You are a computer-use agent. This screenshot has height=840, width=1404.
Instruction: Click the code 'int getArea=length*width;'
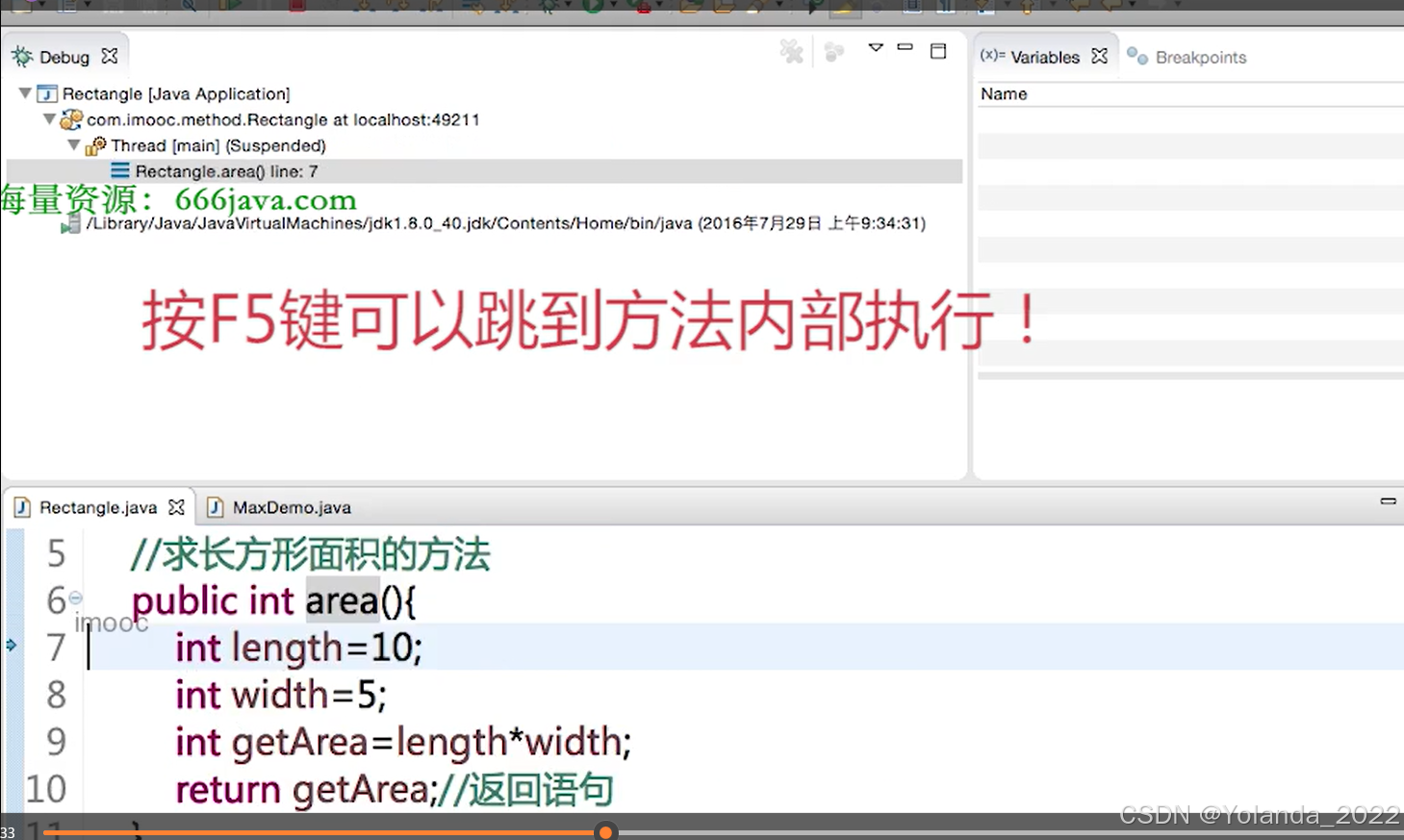pos(403,742)
